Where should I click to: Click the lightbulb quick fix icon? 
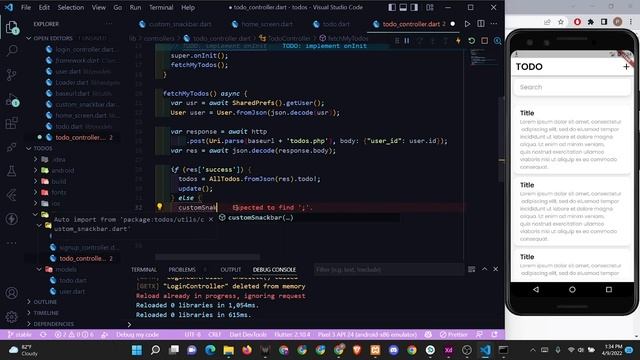[160, 207]
